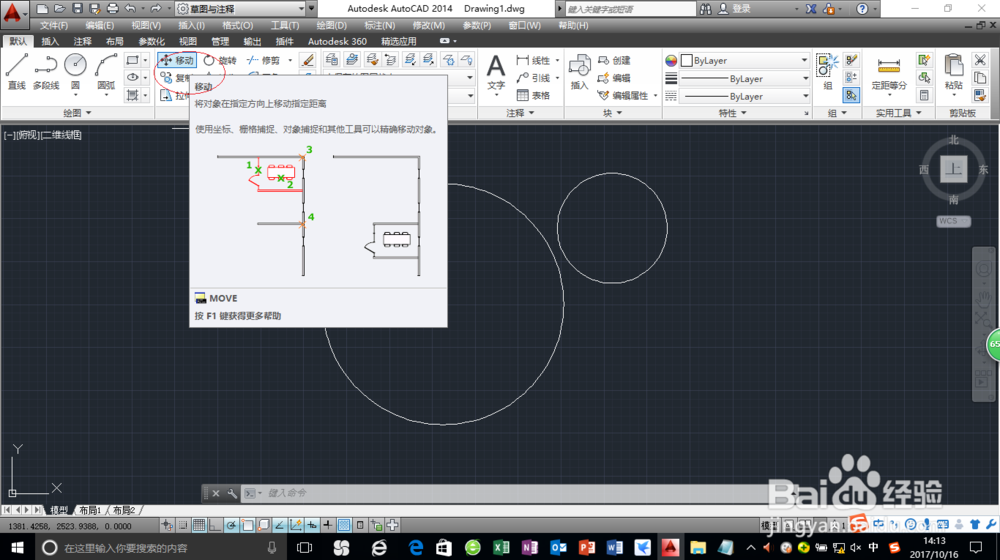Toggle Polar tracking in status bar
Image resolution: width=1000 pixels, height=560 pixels.
[231, 526]
